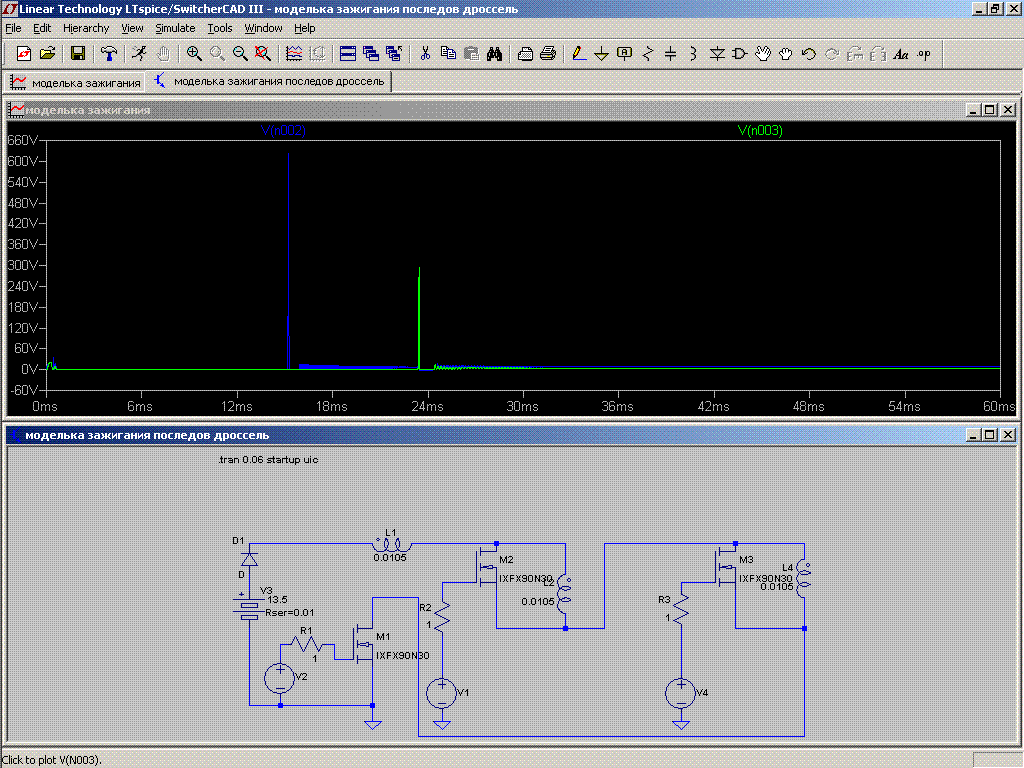Viewport: 1024px width, 768px height.
Task: Tile windows using the tile icon
Action: pyautogui.click(x=347, y=54)
